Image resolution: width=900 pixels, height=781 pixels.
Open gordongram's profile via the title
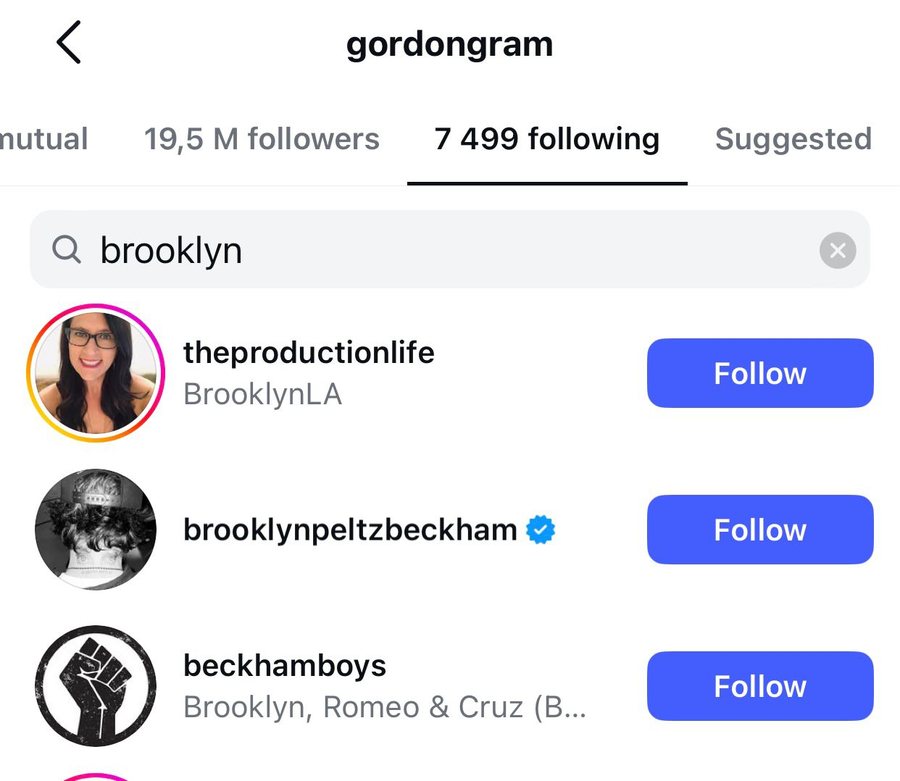pyautogui.click(x=449, y=44)
